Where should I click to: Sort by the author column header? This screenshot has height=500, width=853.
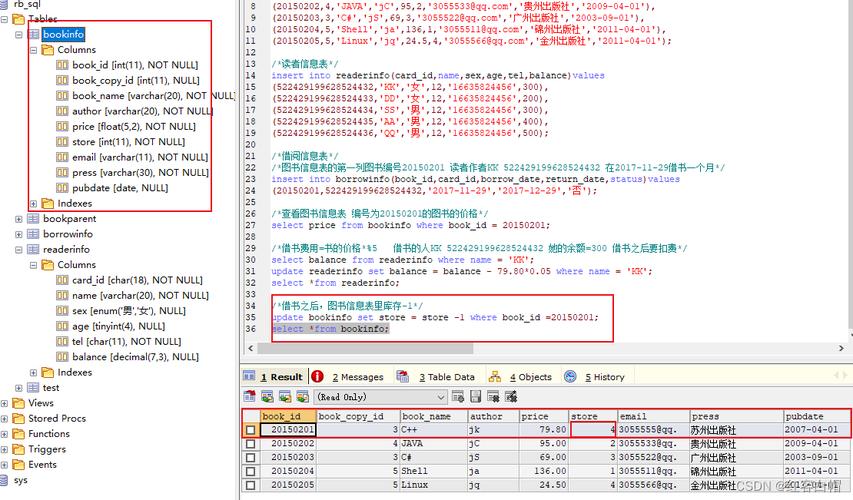point(493,416)
